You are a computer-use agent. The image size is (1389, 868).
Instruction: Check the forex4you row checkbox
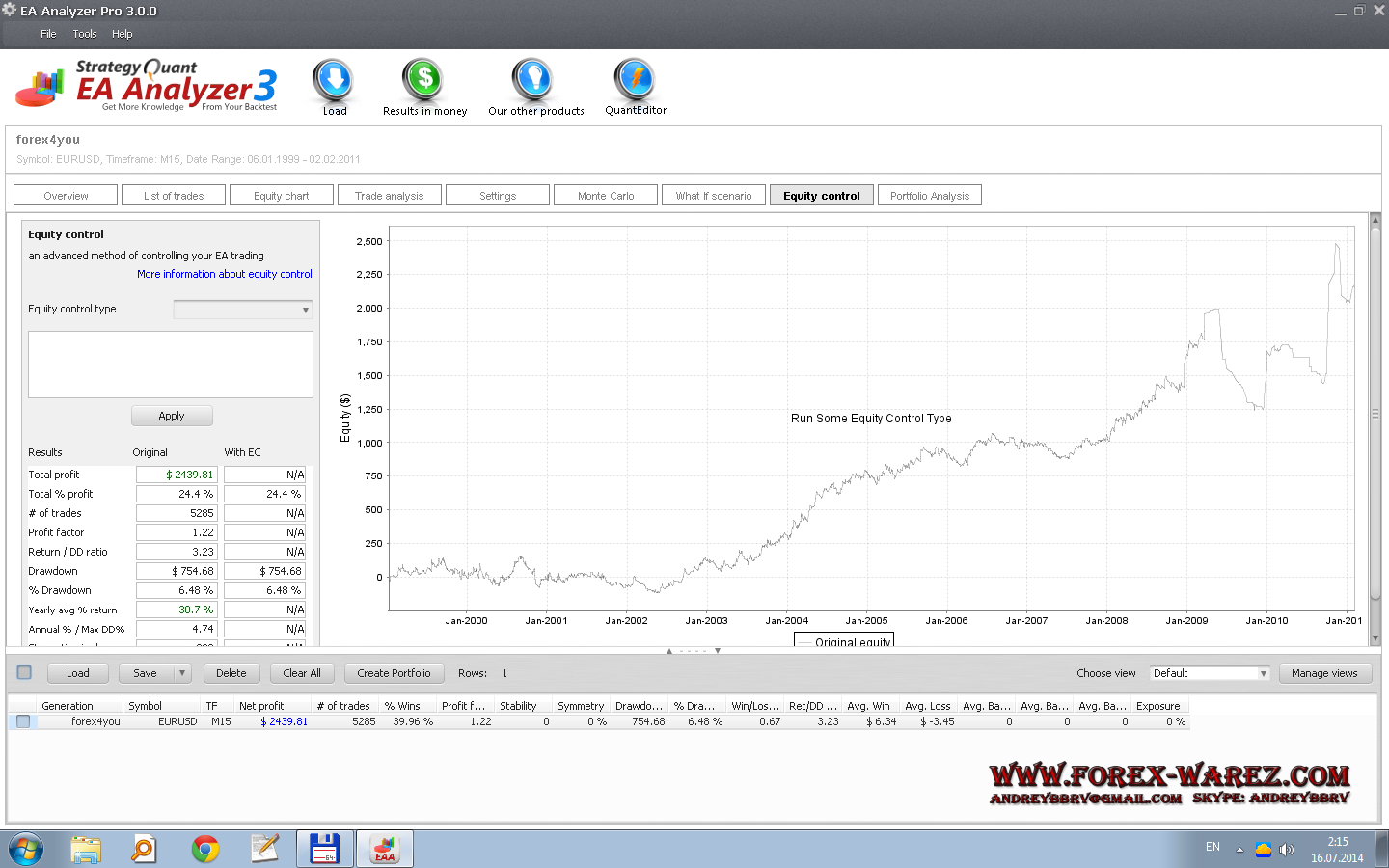[23, 721]
